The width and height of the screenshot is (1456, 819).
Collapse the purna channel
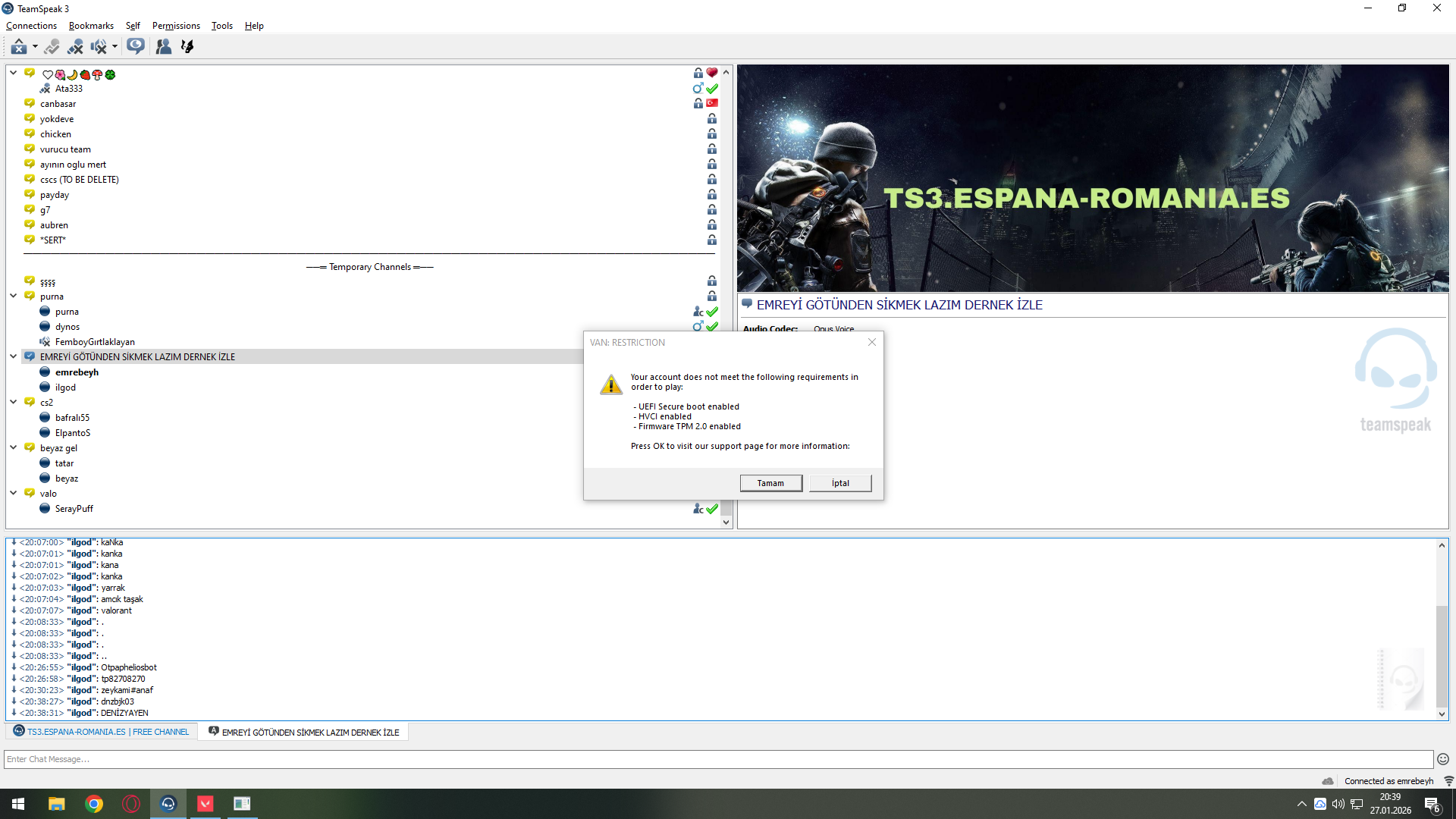[x=13, y=296]
